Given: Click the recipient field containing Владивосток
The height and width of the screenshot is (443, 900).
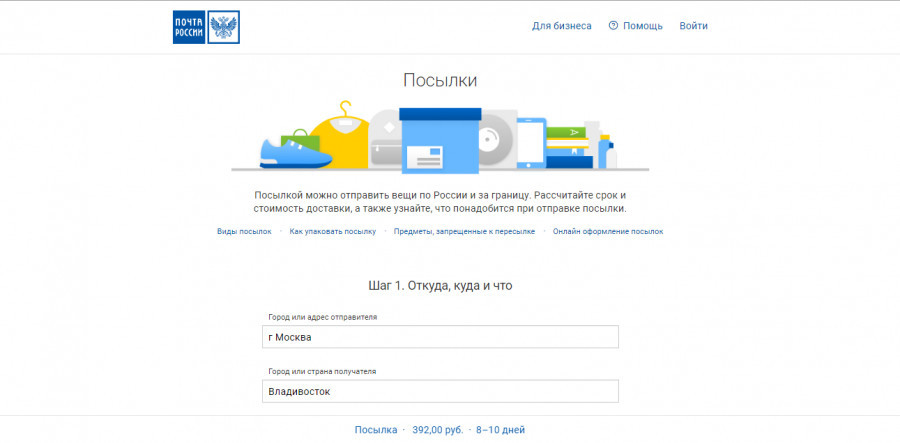Looking at the screenshot, I should tap(440, 391).
